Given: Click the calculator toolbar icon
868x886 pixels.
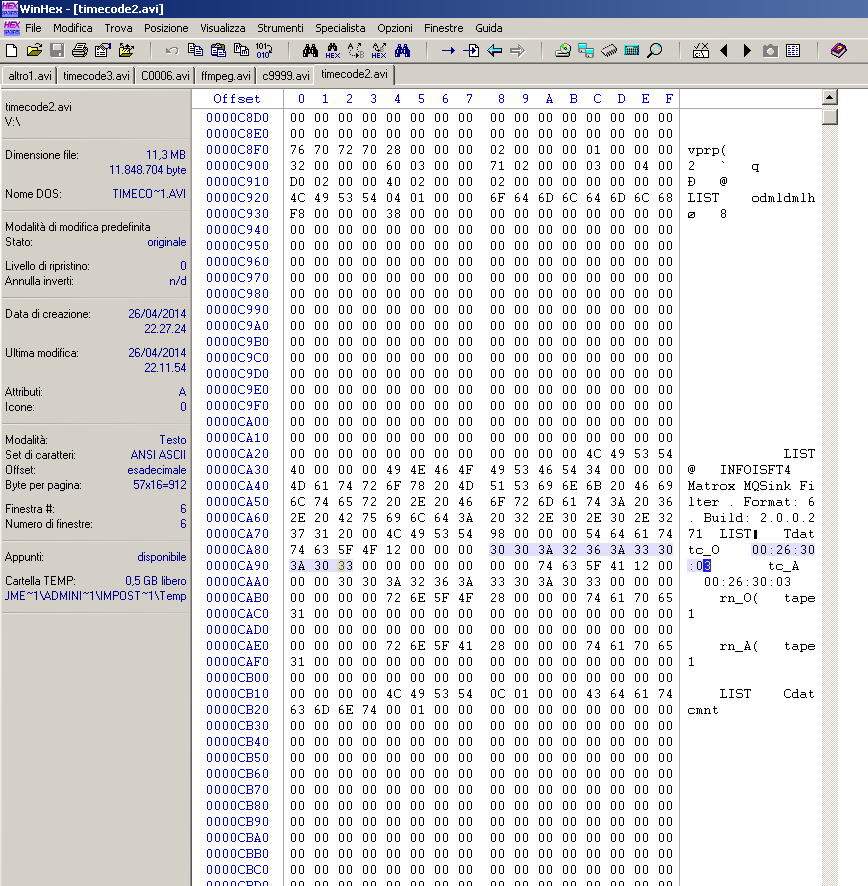Looking at the screenshot, I should 632,50.
